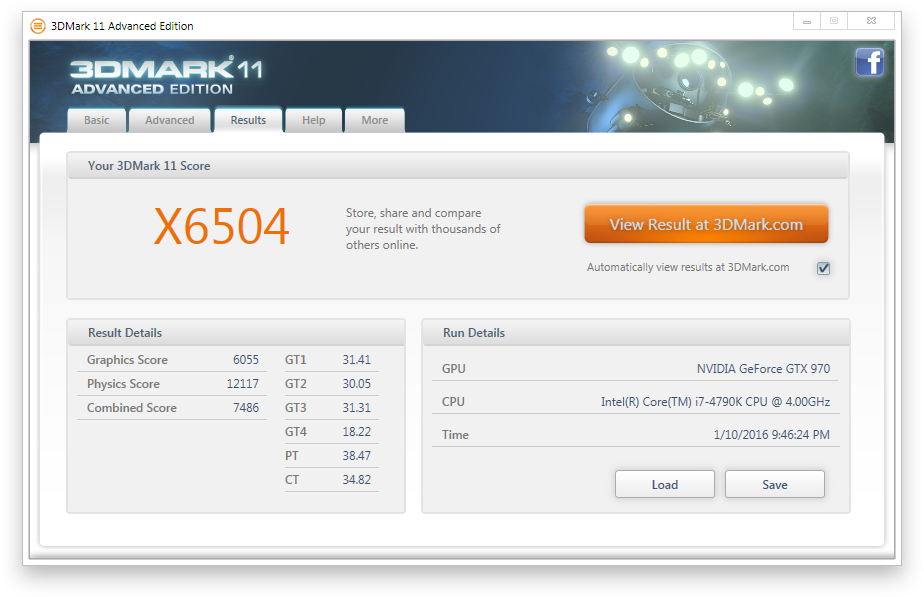
Task: Click the PT result 38.47
Action: coord(357,456)
